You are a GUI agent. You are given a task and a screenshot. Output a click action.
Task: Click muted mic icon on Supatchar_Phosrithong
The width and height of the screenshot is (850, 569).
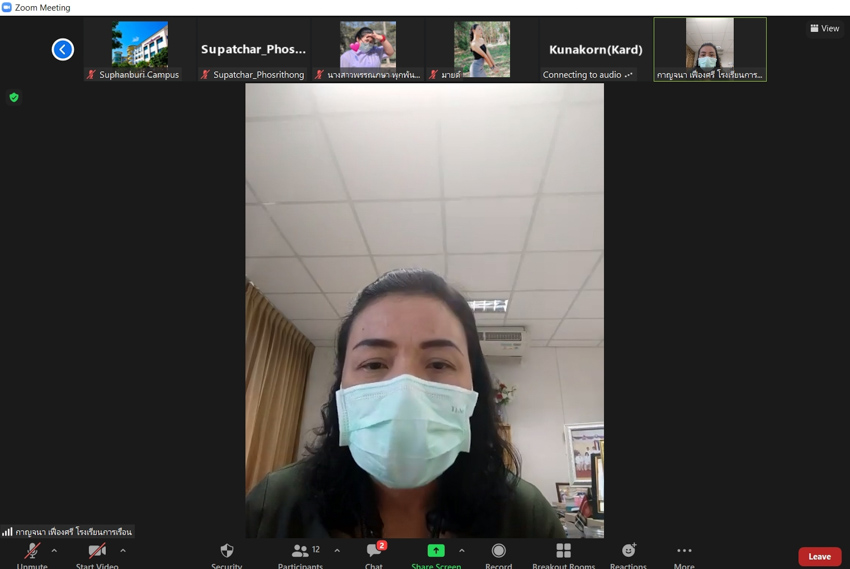(x=205, y=75)
